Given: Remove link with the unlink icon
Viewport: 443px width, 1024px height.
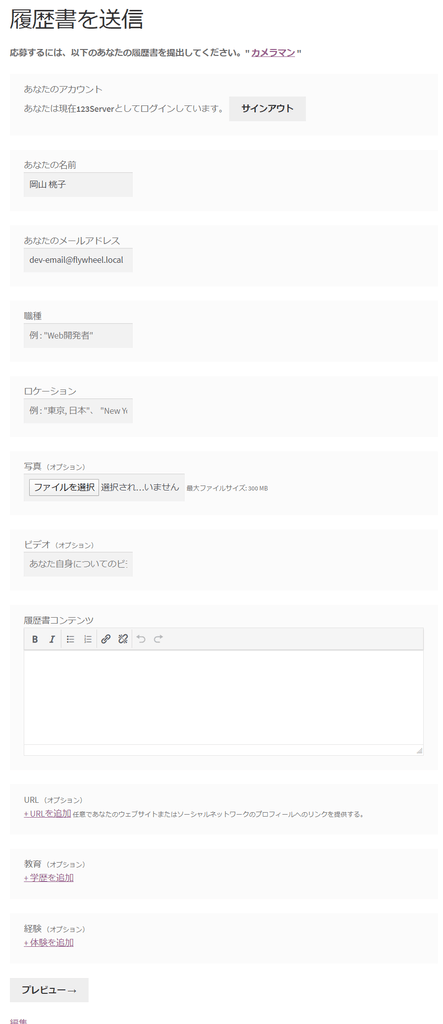Looking at the screenshot, I should 123,639.
